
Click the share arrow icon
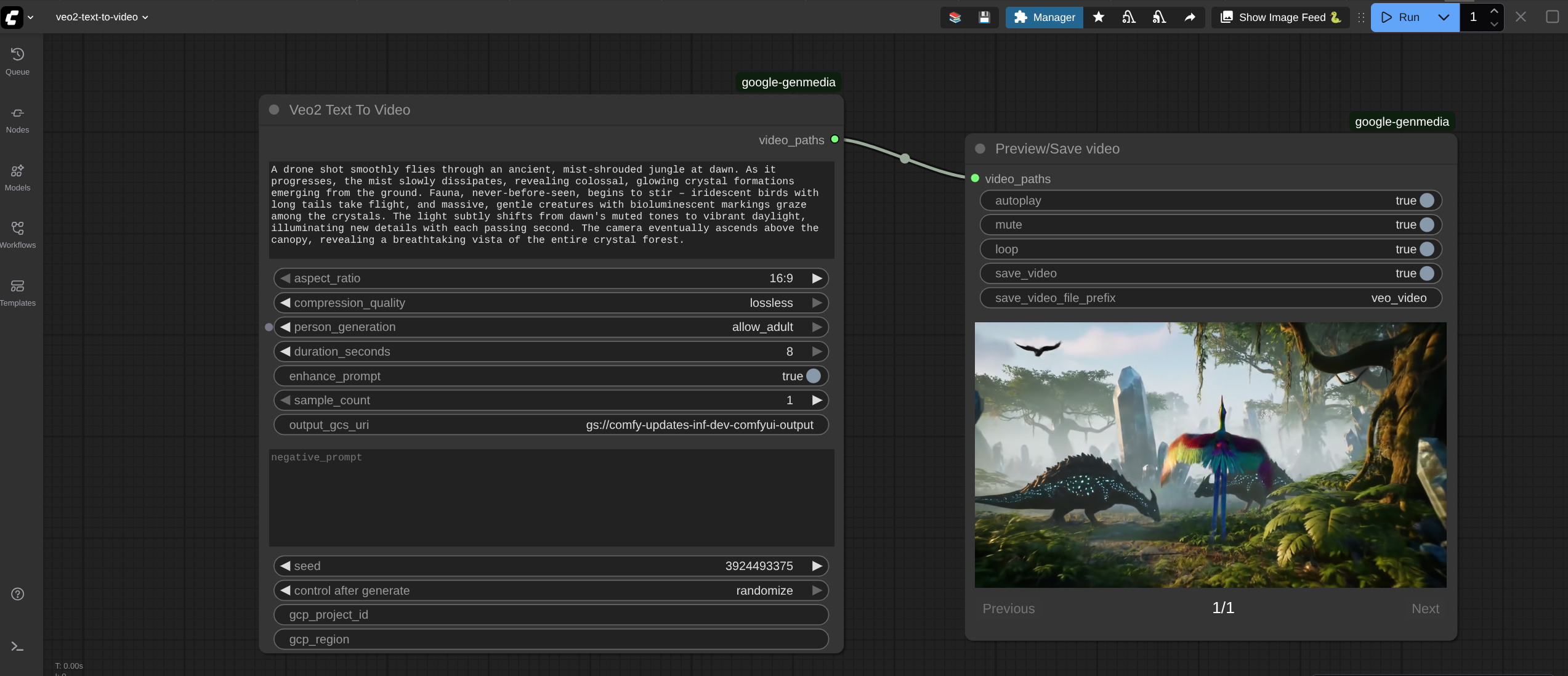[x=1190, y=17]
